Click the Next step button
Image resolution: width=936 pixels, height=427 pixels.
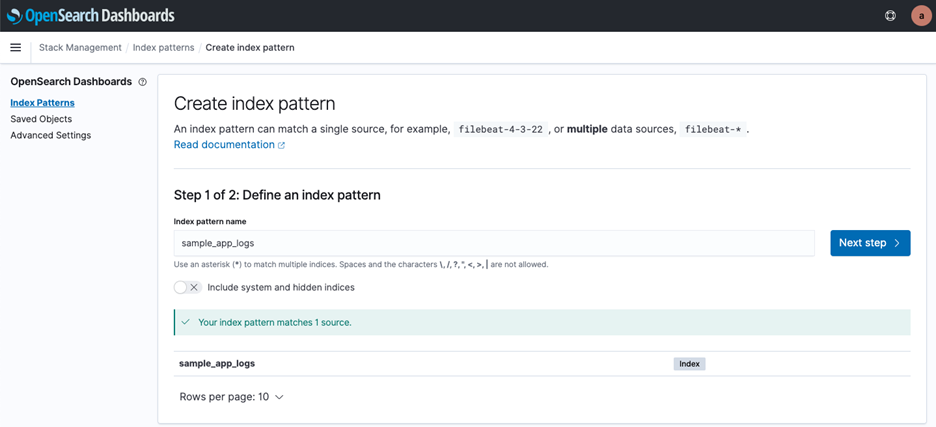click(869, 243)
